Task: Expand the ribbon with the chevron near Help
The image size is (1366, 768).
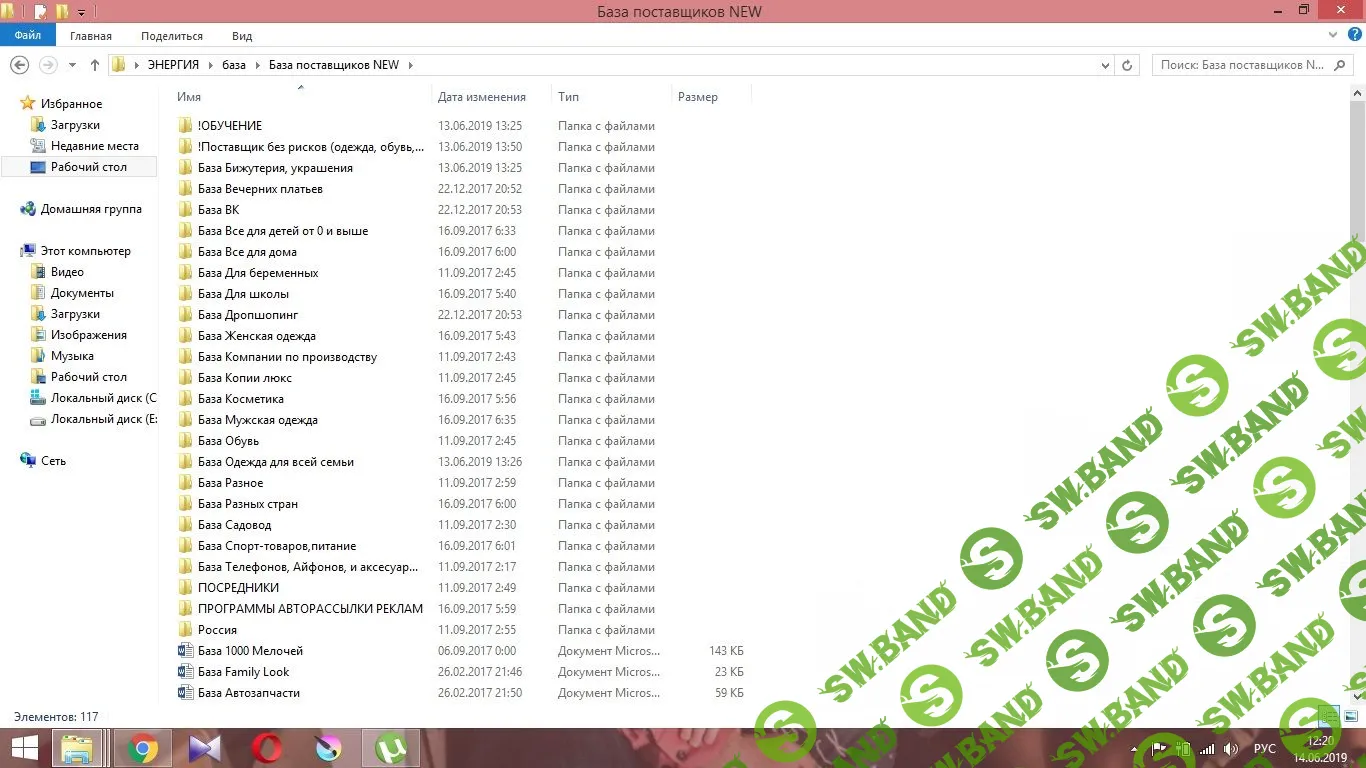Action: [x=1333, y=35]
